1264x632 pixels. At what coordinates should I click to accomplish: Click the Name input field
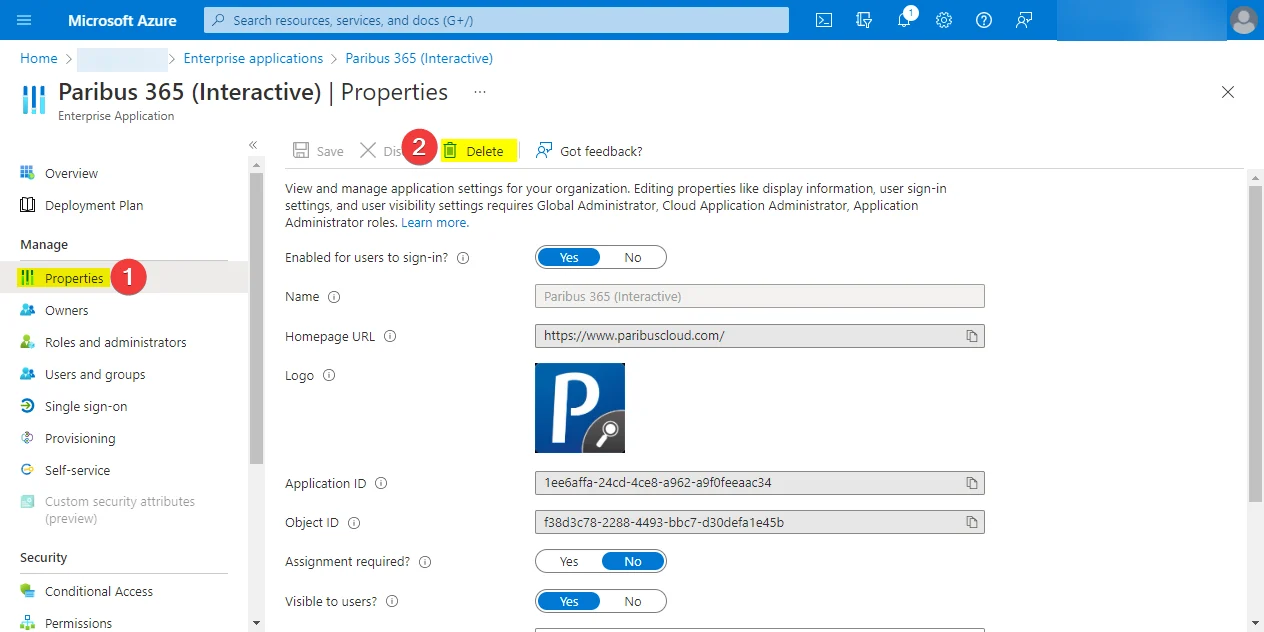pos(760,296)
